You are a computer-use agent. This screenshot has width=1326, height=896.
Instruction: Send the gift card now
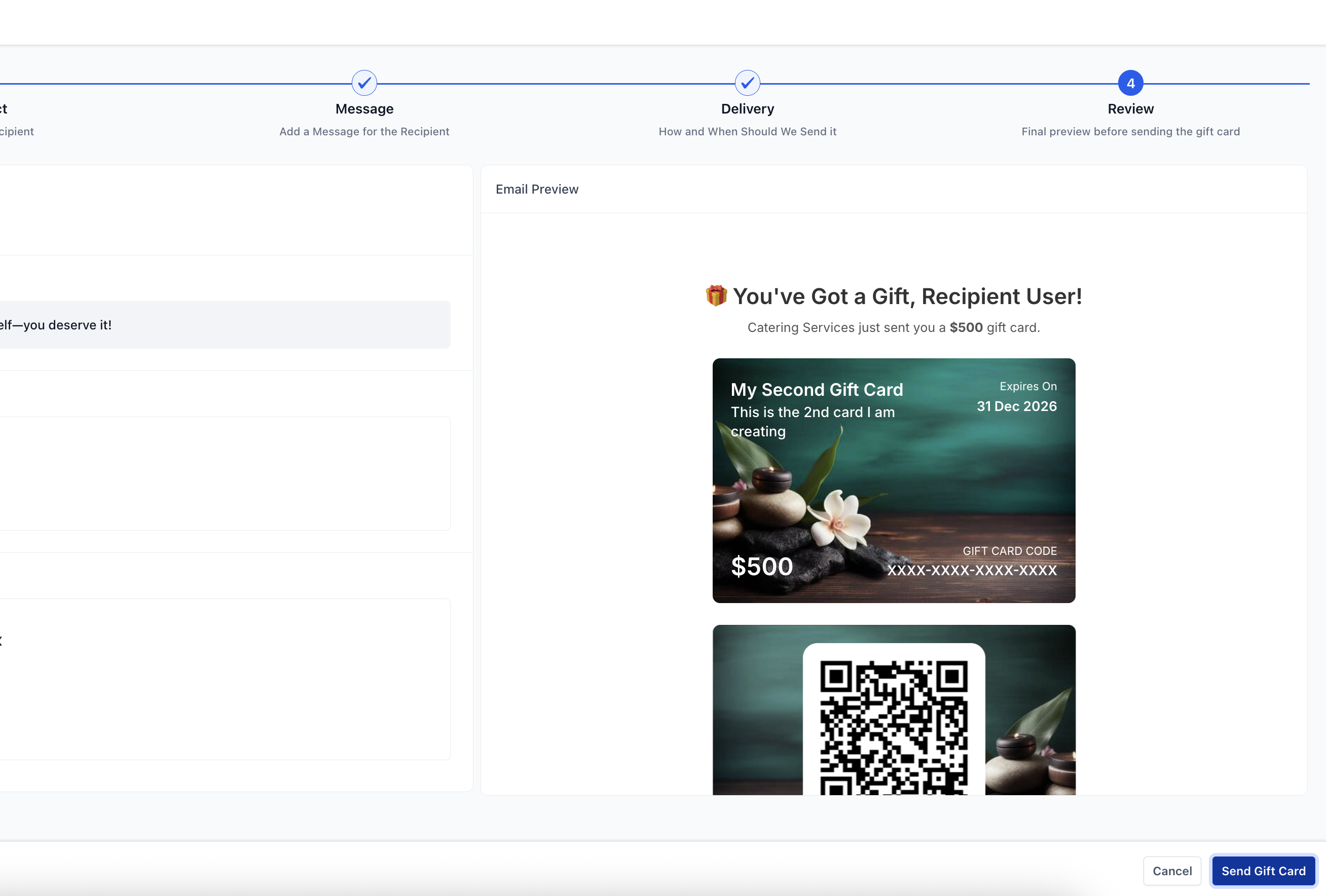tap(1263, 871)
